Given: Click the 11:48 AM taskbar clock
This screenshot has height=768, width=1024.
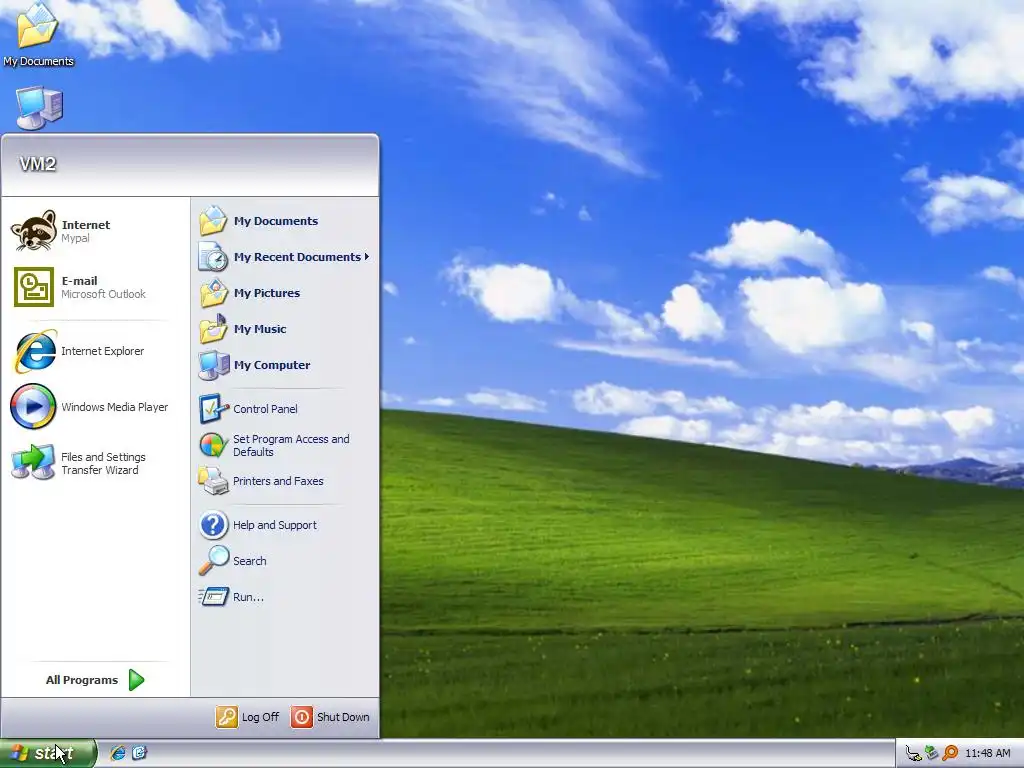Looking at the screenshot, I should (x=987, y=753).
